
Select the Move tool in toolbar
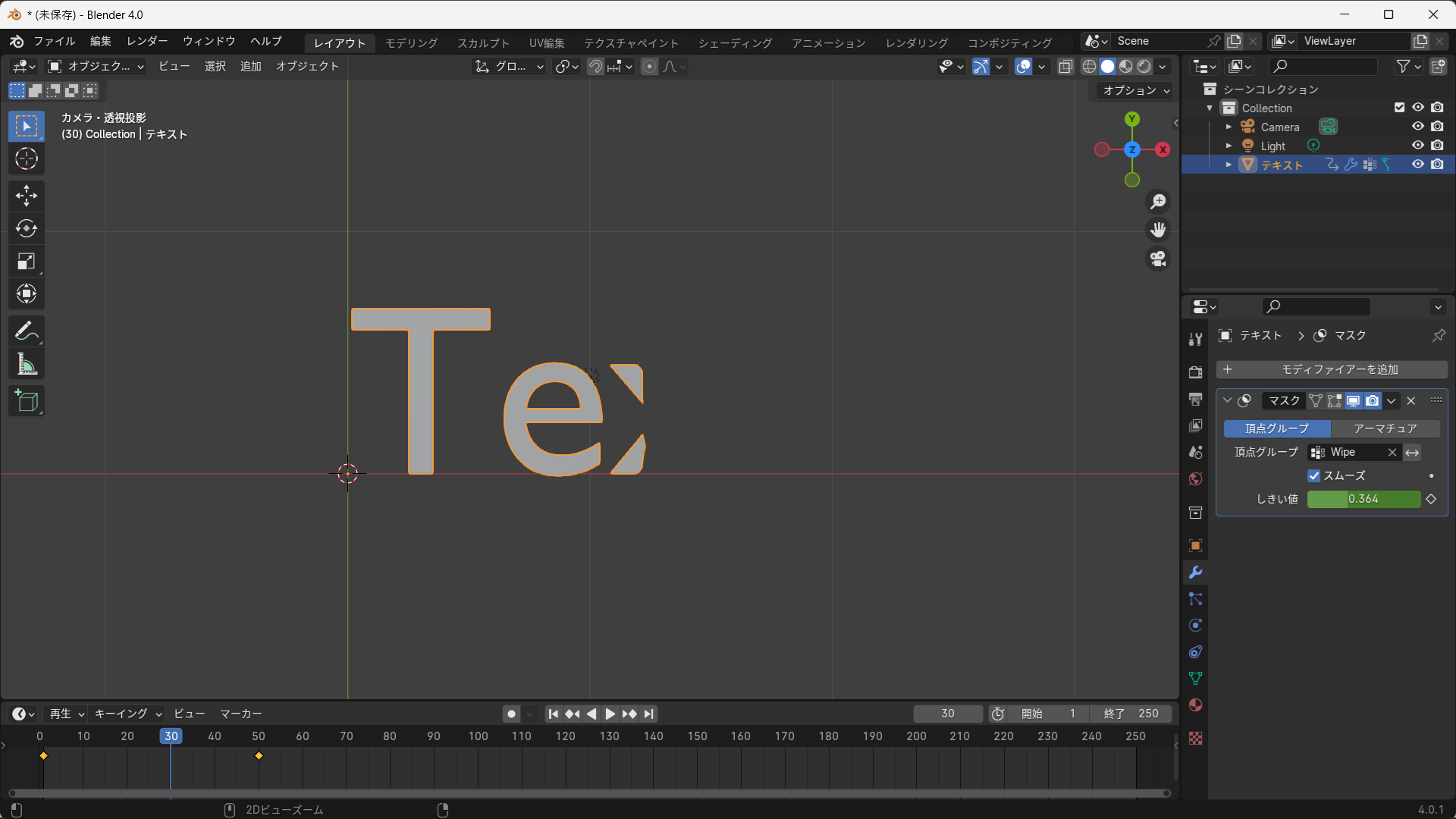(27, 196)
